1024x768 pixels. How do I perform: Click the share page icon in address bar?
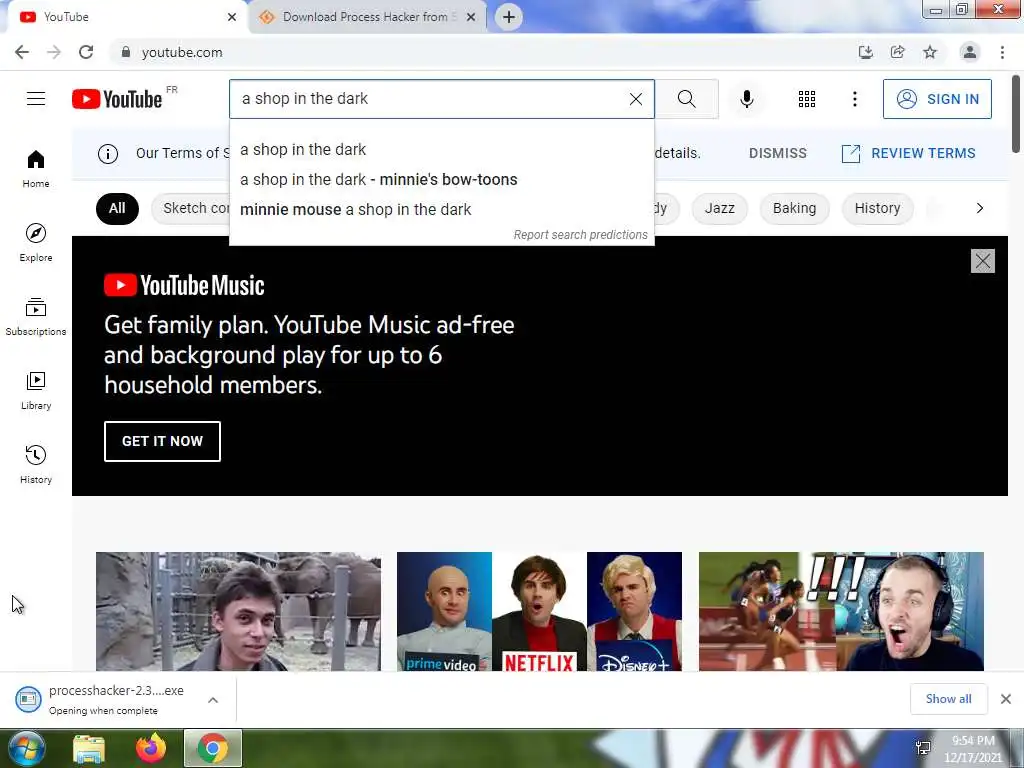[x=898, y=52]
